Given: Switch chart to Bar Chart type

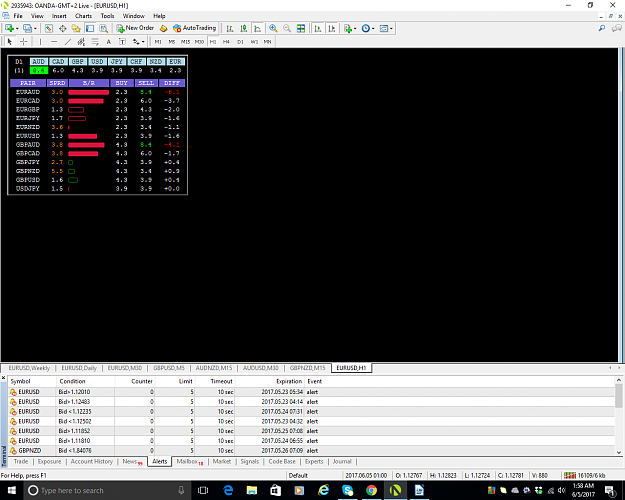Looking at the screenshot, I should click(x=230, y=28).
